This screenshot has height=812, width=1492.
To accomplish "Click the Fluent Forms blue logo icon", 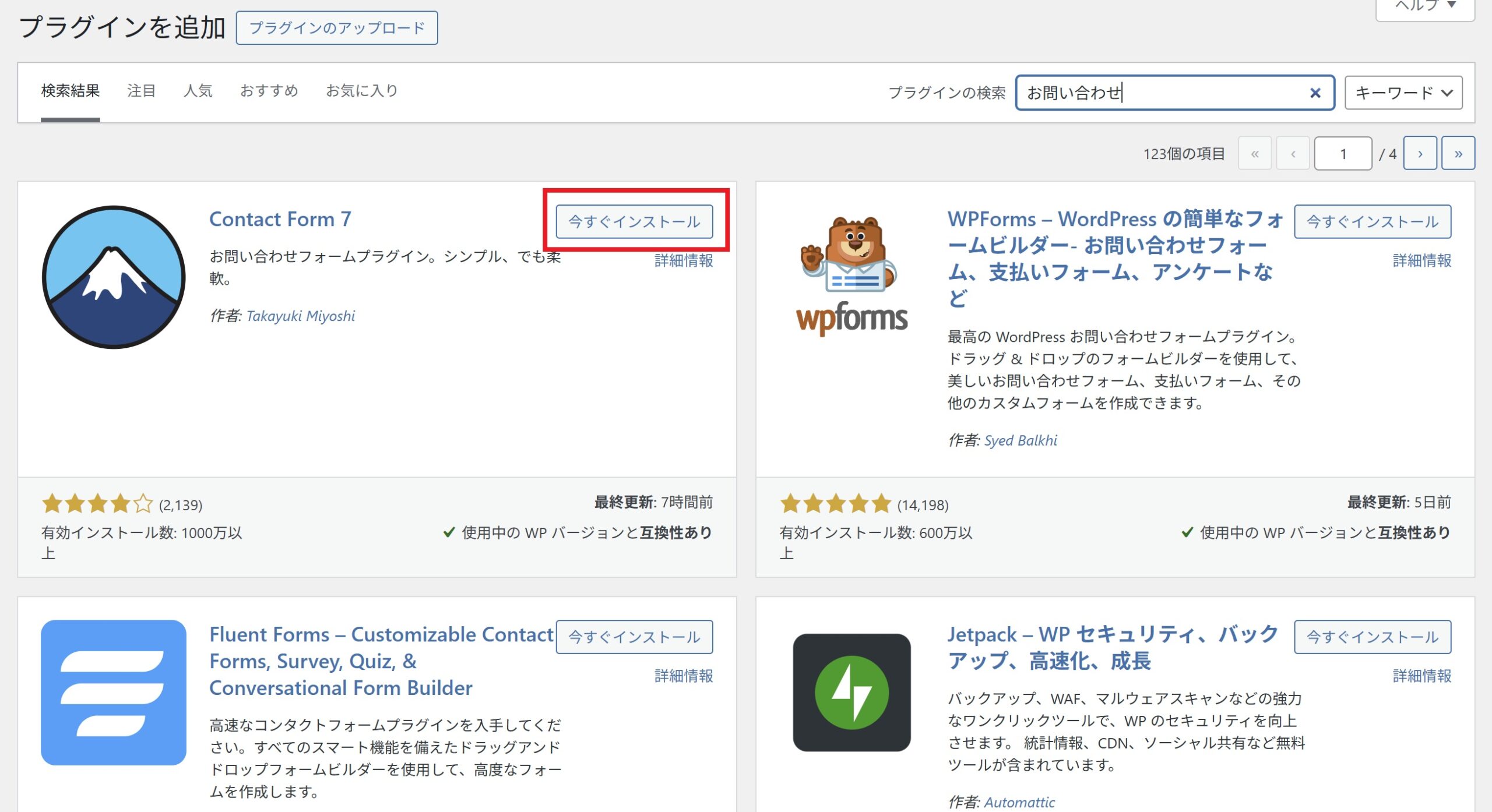I will pos(114,692).
